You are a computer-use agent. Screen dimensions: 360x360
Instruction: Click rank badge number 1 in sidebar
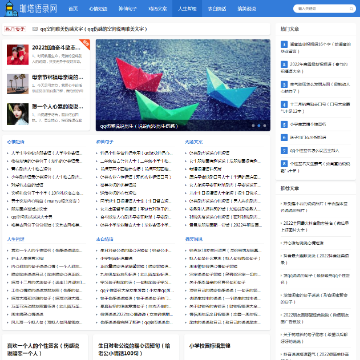(284, 45)
